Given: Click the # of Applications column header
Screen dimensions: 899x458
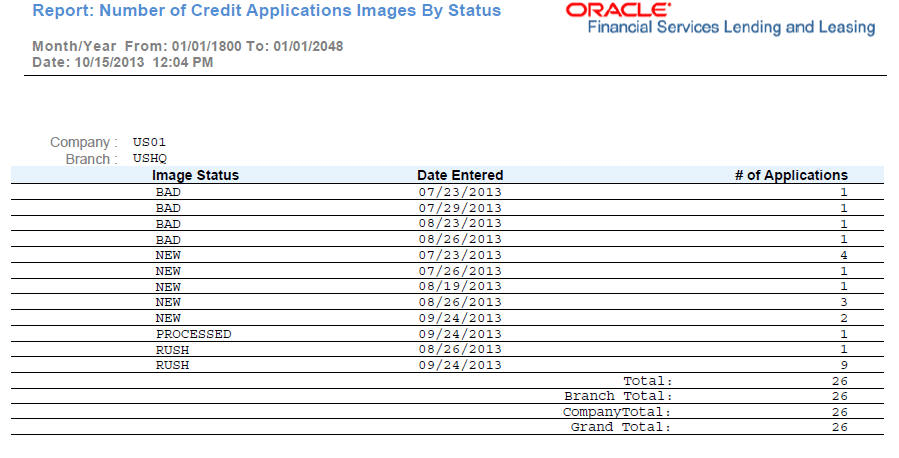Looking at the screenshot, I should coord(791,175).
